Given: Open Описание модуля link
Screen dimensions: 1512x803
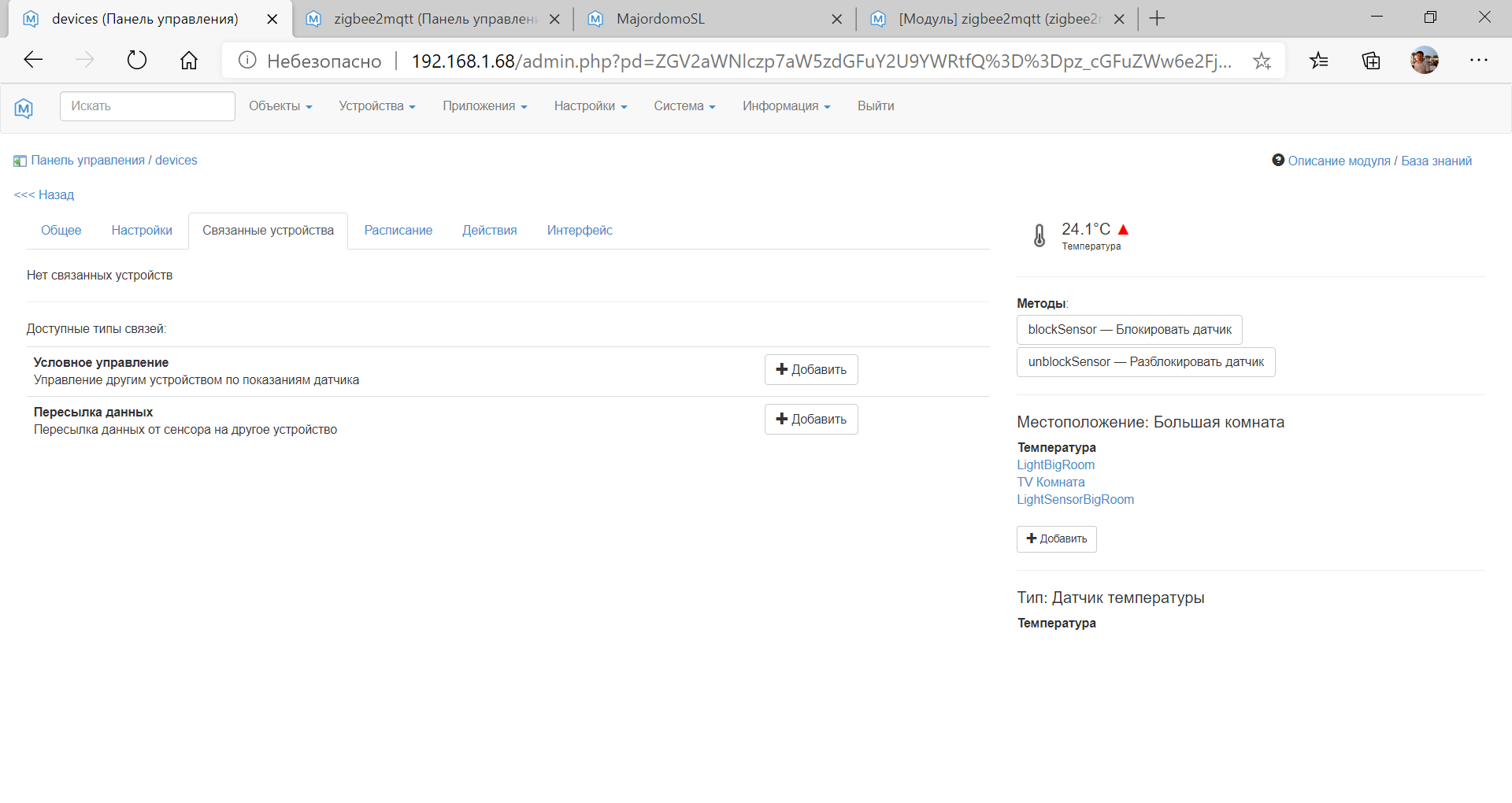Looking at the screenshot, I should (1339, 161).
